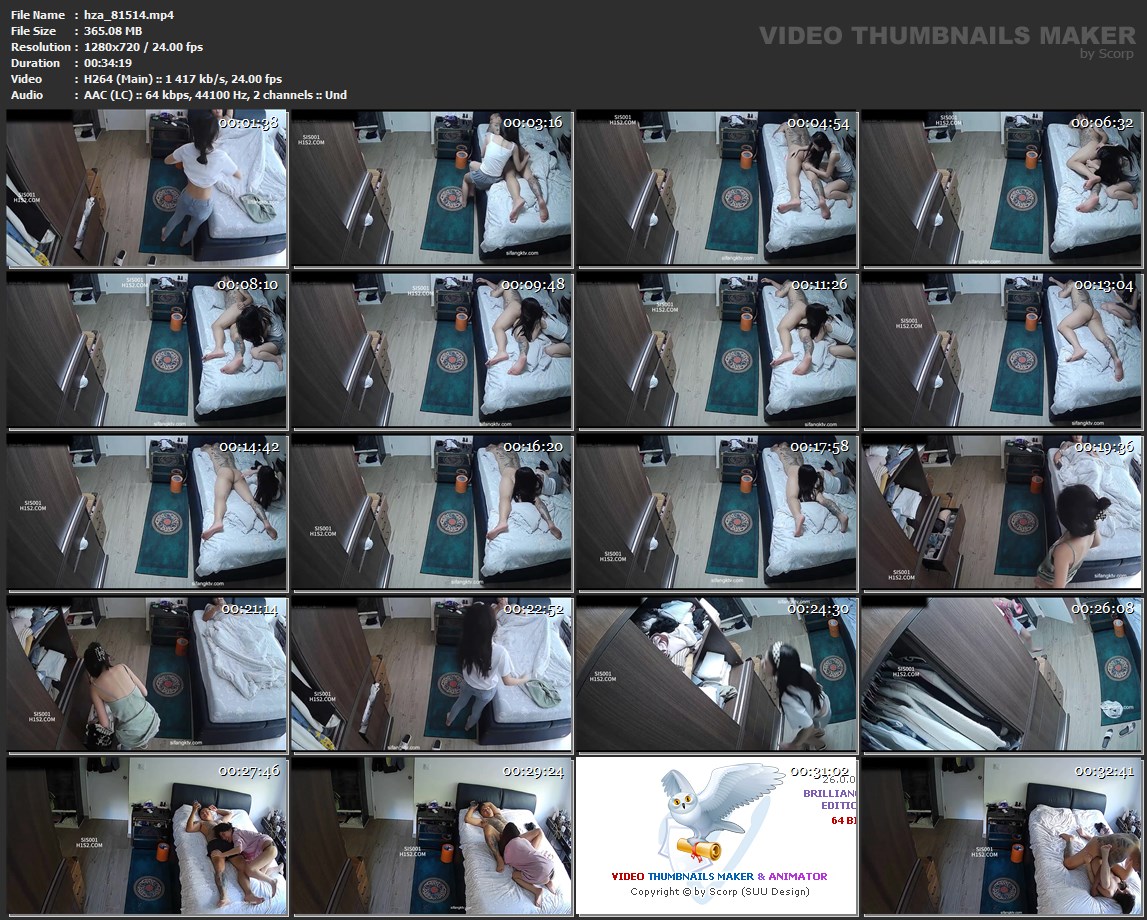Select the frame stamped 00:06:32
Image resolution: width=1147 pixels, height=920 pixels.
coord(1002,189)
